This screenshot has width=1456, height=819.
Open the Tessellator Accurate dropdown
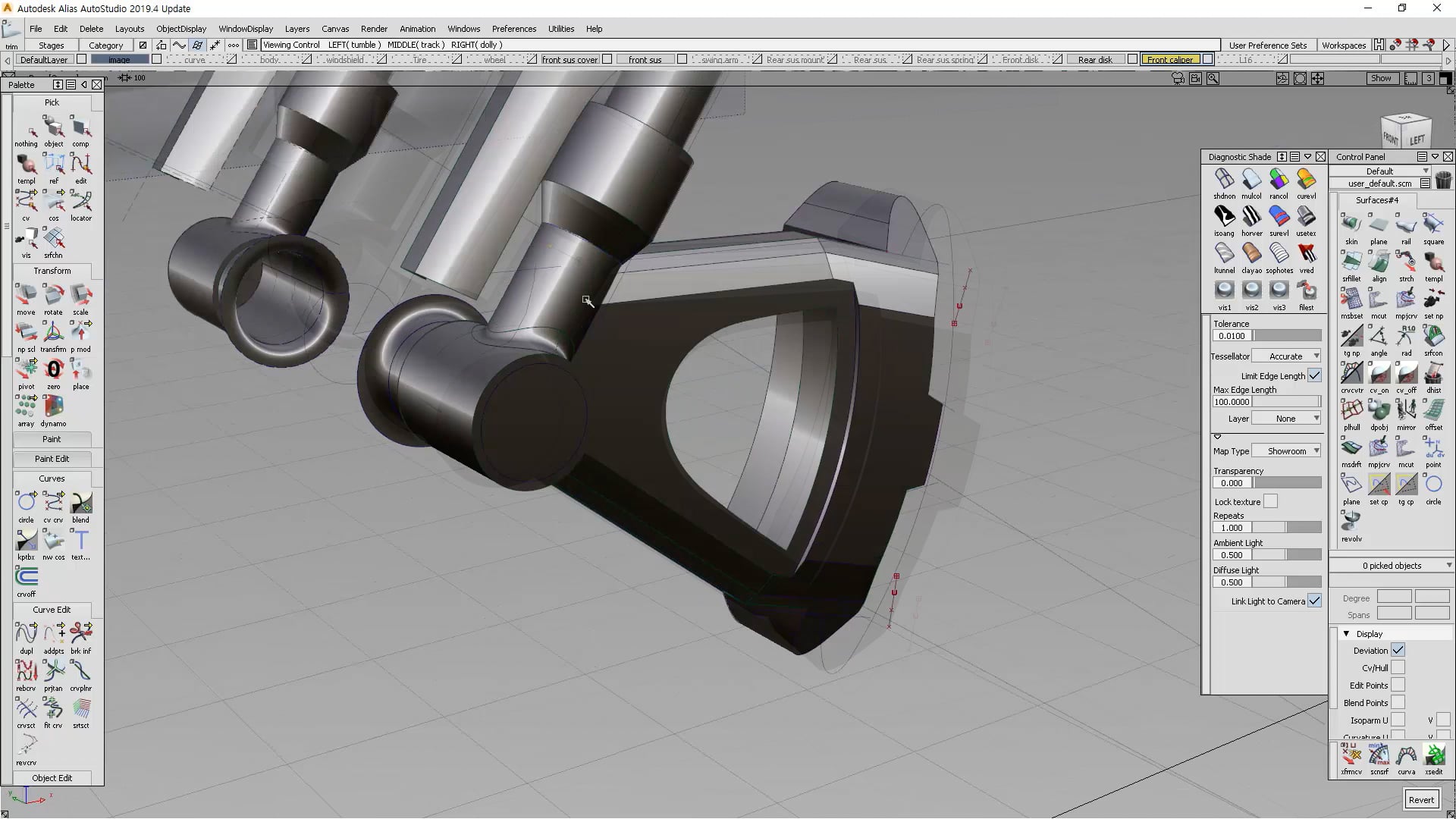pos(1286,356)
